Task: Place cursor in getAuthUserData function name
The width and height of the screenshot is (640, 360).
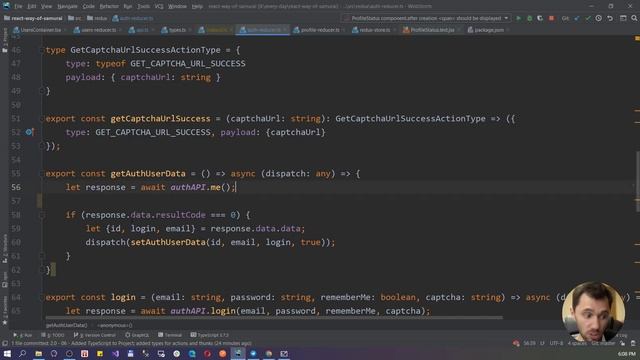Action: (148, 173)
